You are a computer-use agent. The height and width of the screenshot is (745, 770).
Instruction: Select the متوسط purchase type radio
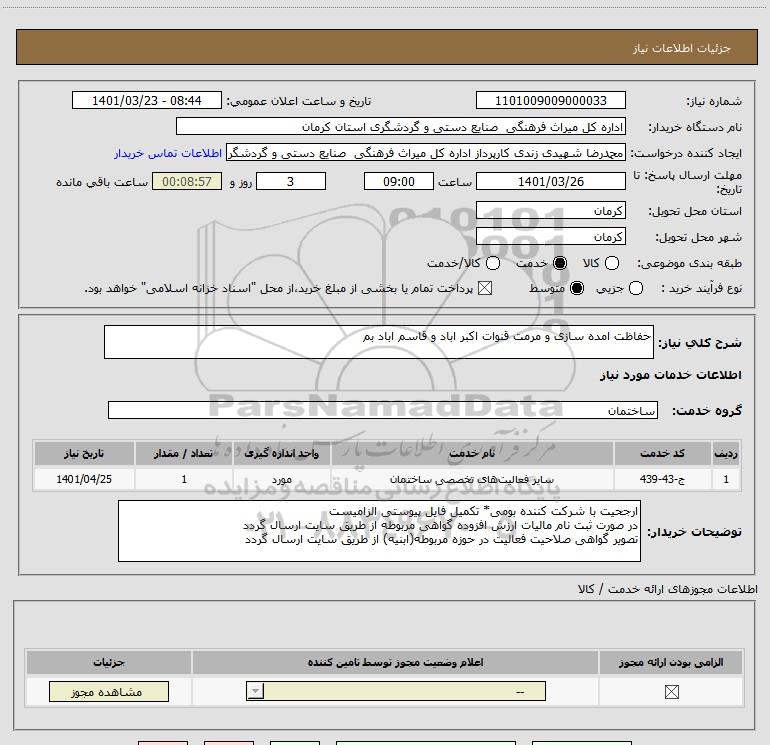577,288
